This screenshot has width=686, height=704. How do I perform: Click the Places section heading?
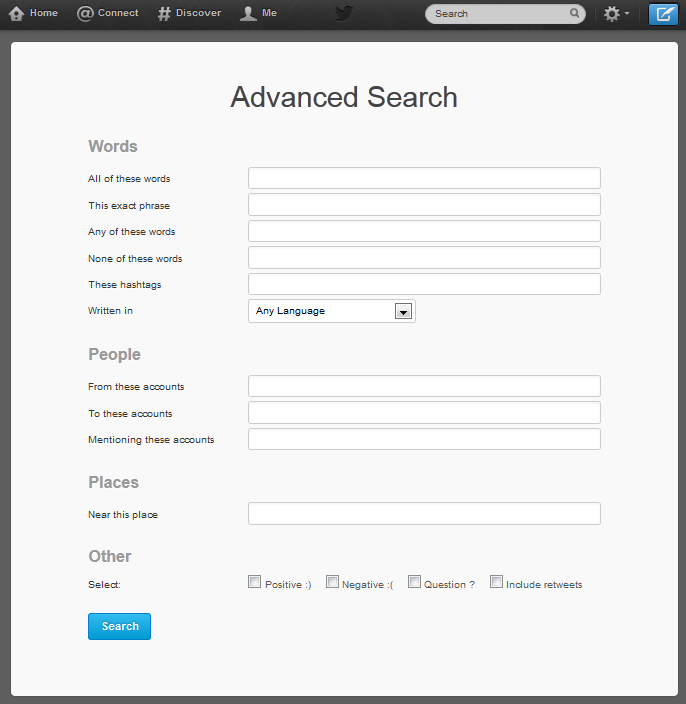pyautogui.click(x=114, y=482)
